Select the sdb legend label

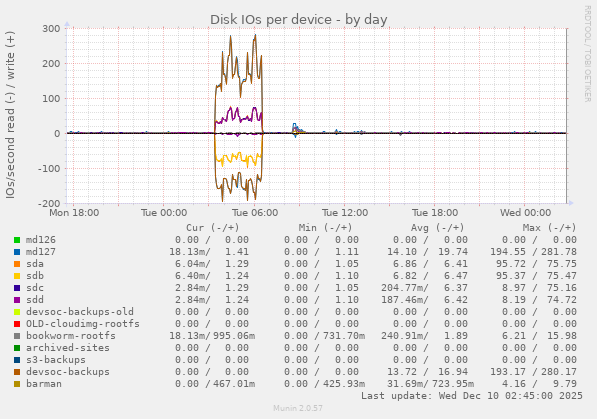35,276
